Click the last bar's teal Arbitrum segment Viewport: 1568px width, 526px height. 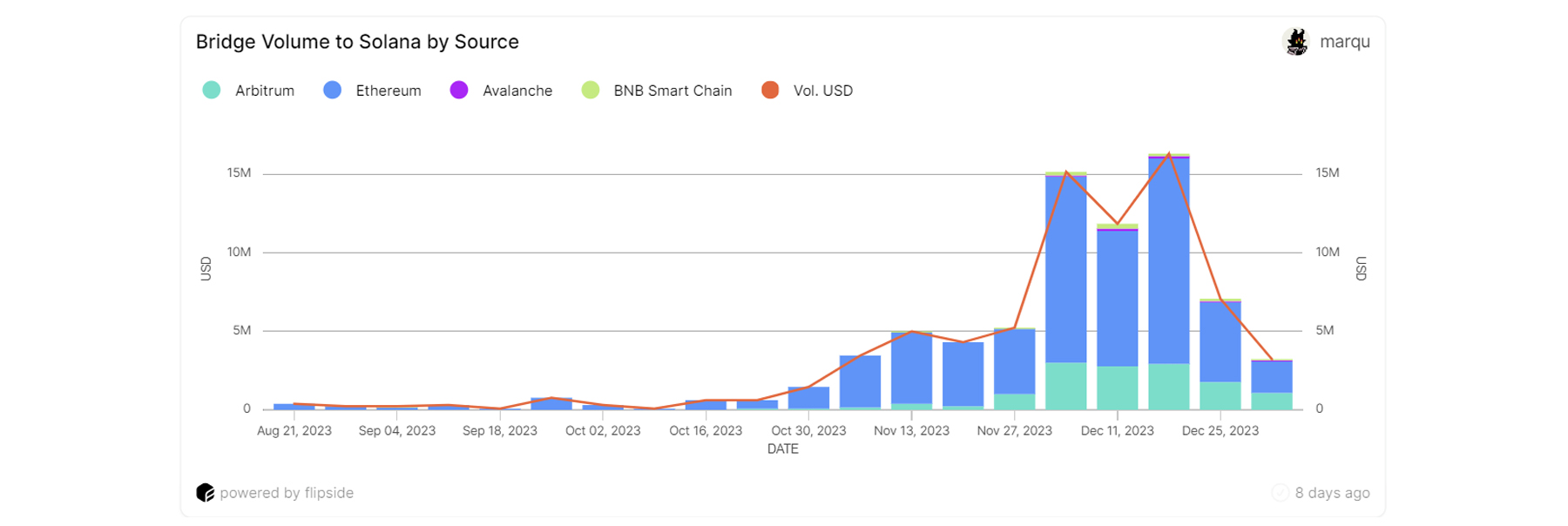(1272, 401)
